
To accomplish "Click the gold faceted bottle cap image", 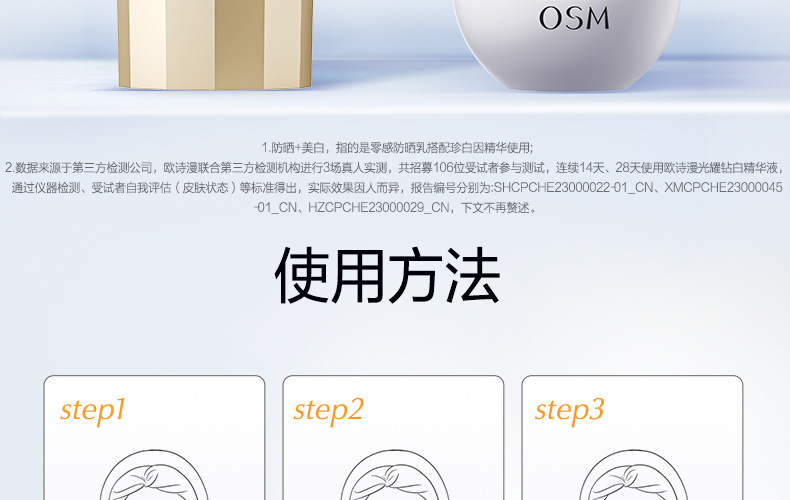I will tap(216, 45).
